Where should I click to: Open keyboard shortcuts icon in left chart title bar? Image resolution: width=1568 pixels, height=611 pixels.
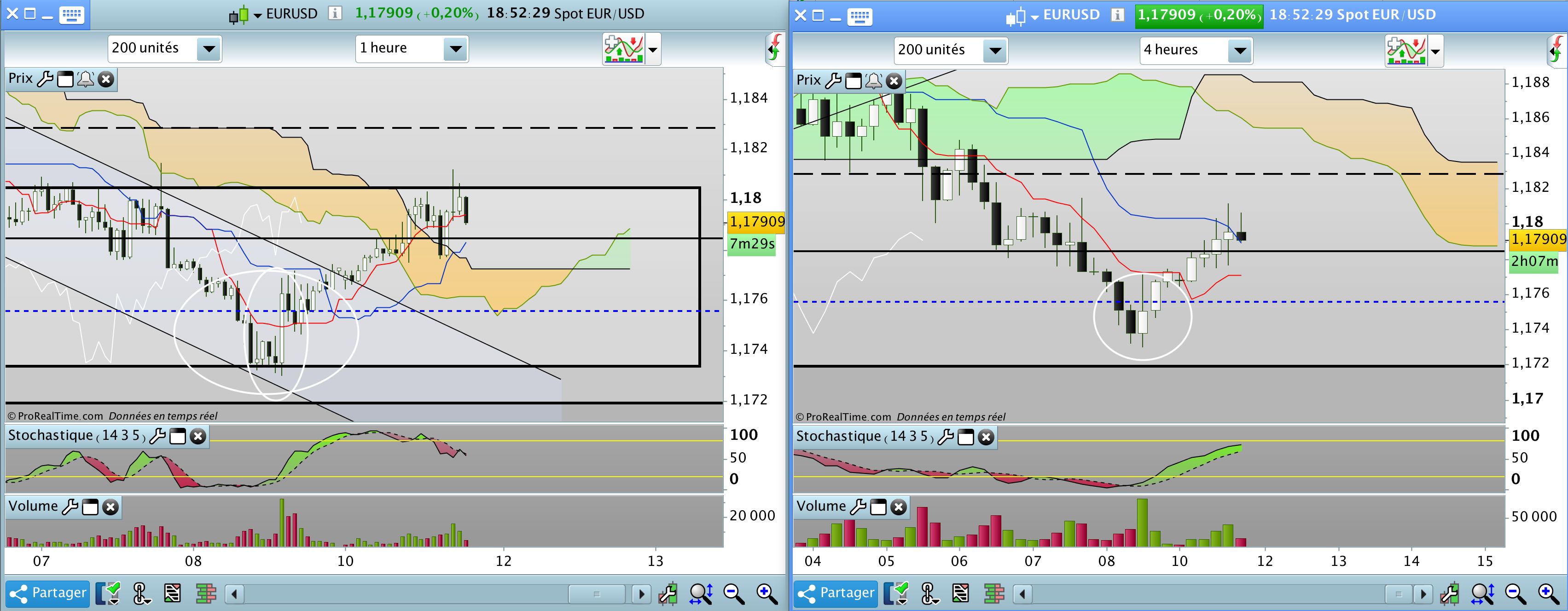pos(71,14)
